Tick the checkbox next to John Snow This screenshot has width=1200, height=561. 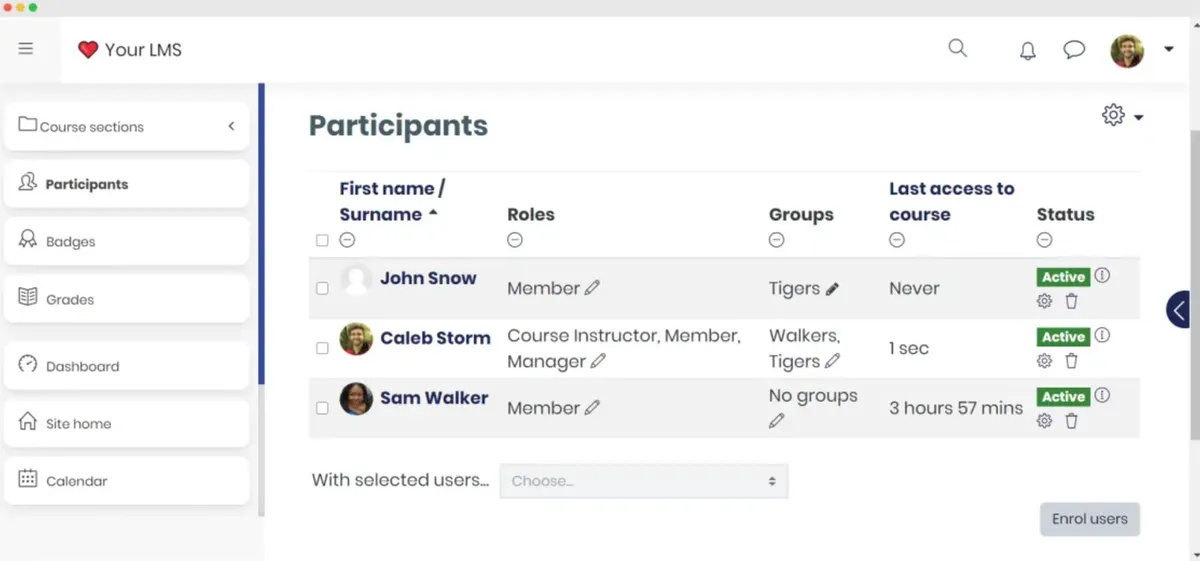pos(322,288)
